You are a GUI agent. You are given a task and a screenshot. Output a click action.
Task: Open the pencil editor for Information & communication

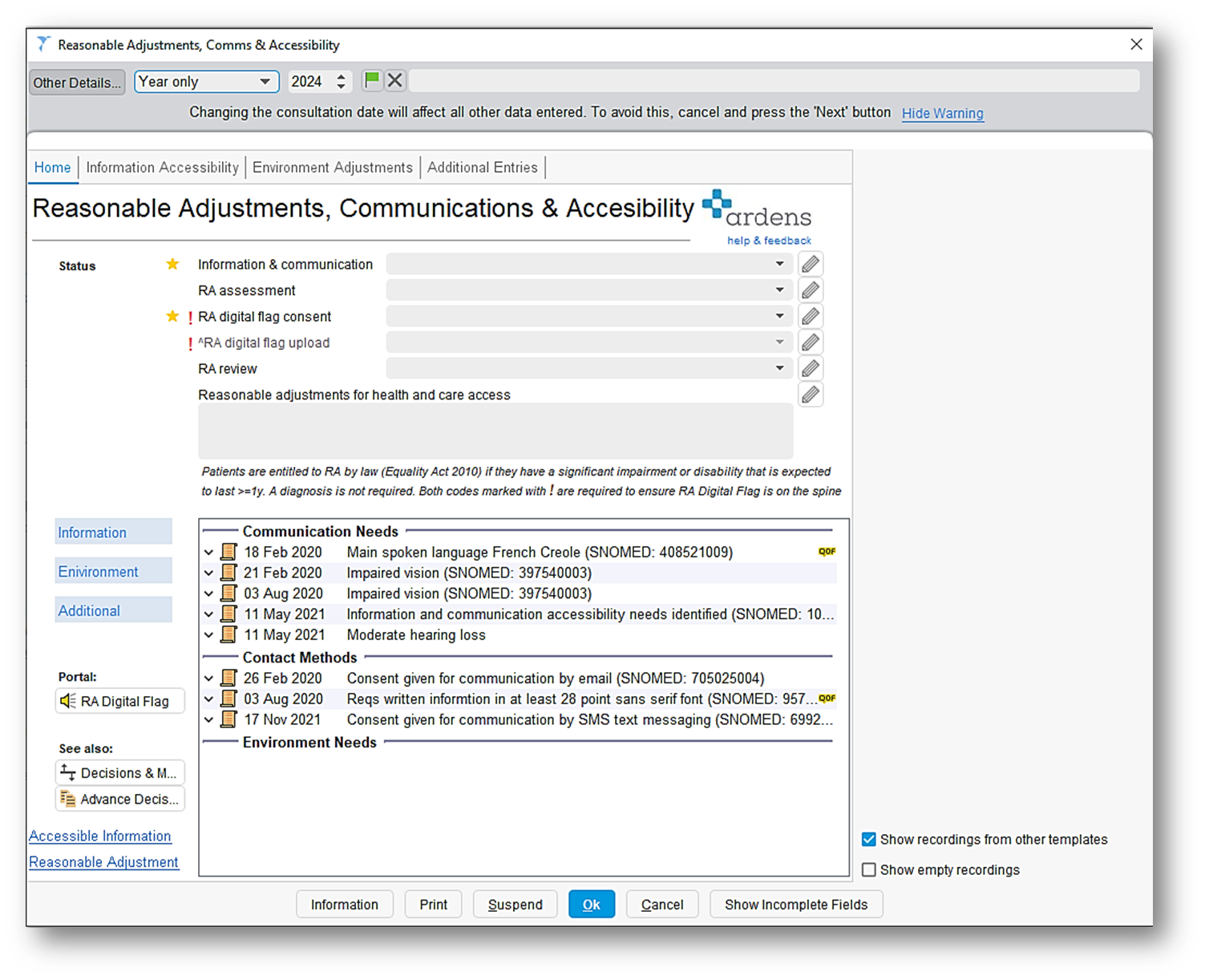pos(810,264)
